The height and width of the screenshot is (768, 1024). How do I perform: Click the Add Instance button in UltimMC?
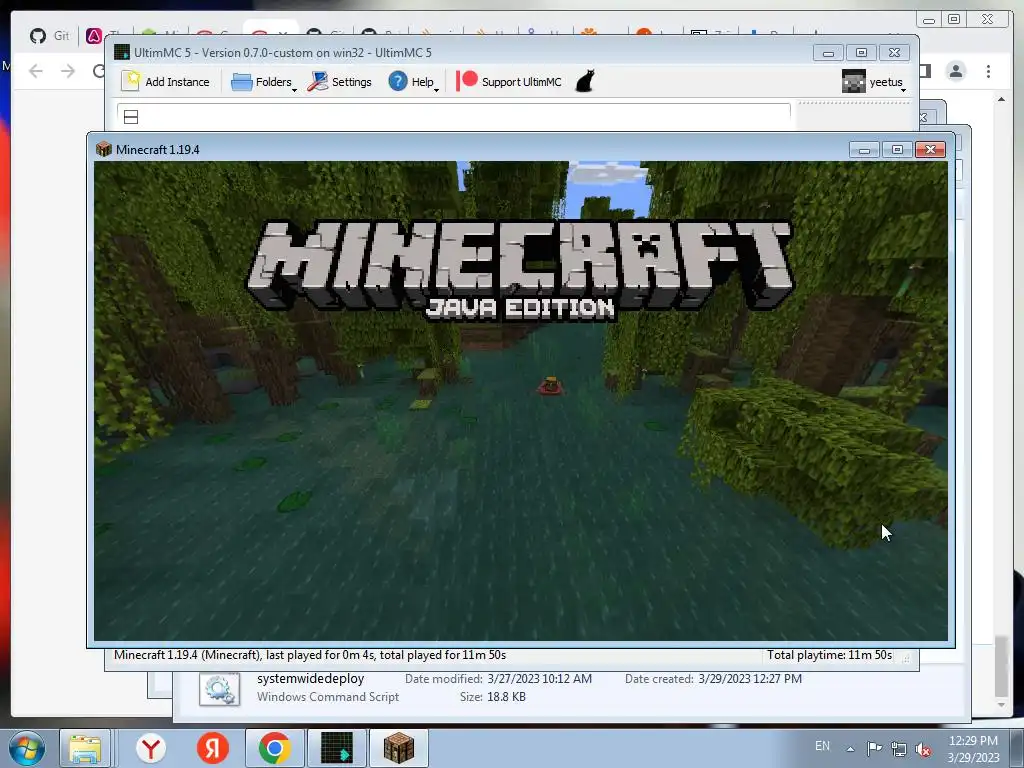coord(166,82)
